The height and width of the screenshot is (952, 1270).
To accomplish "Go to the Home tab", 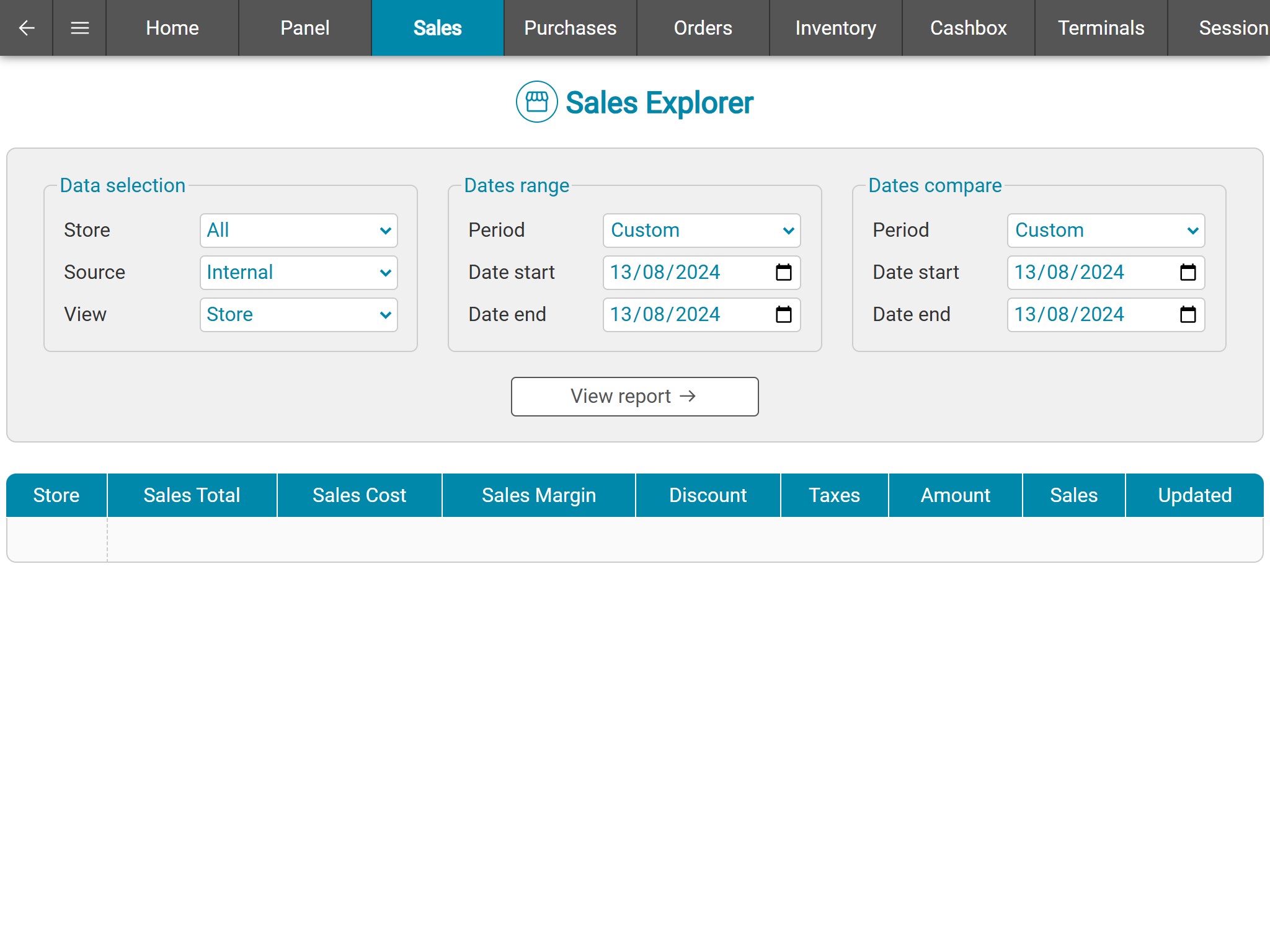I will (172, 28).
